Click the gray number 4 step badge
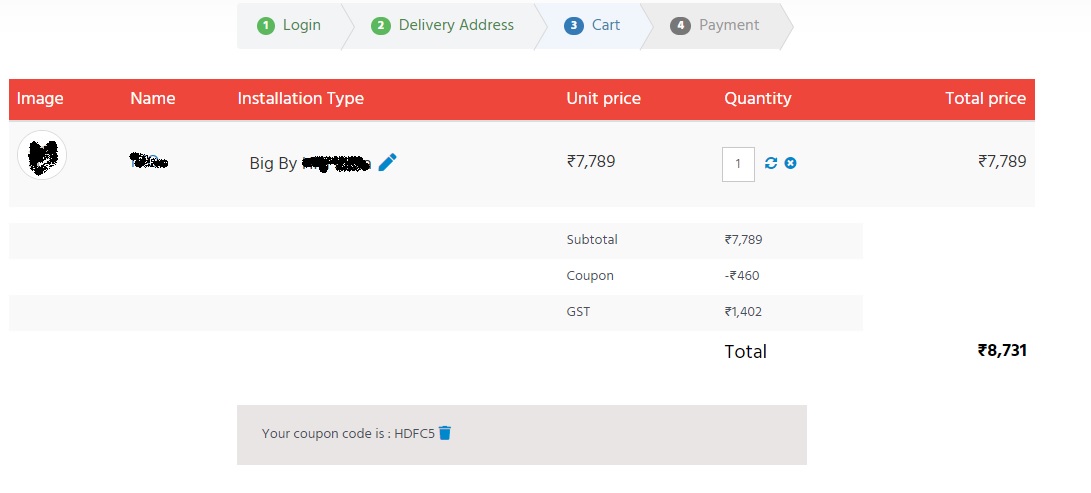The image size is (1091, 493). pos(681,26)
